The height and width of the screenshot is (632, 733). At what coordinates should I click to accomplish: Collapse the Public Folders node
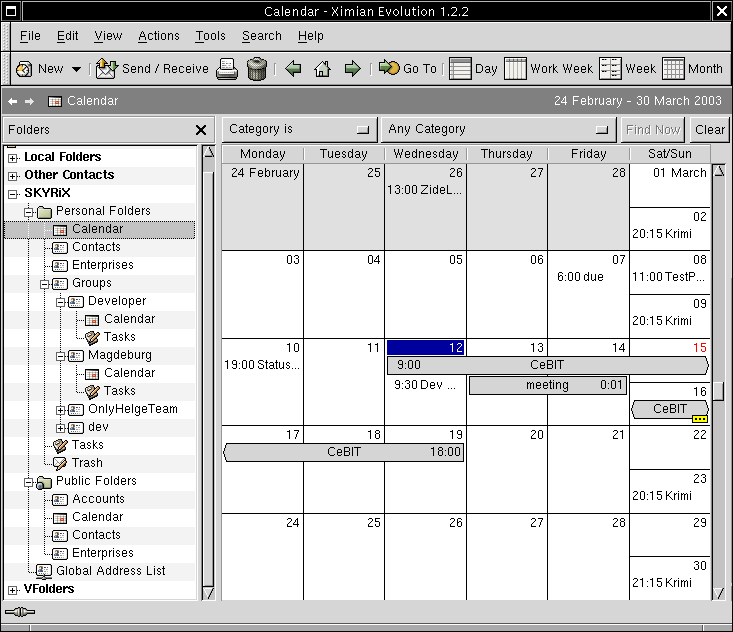point(29,482)
